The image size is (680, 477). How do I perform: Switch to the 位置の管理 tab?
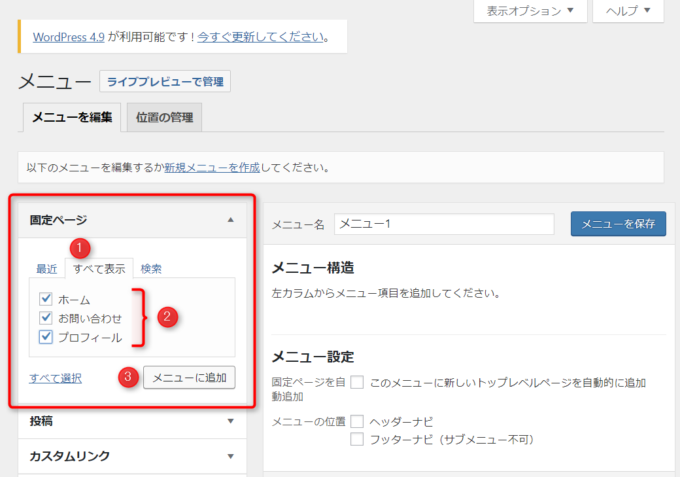point(165,118)
